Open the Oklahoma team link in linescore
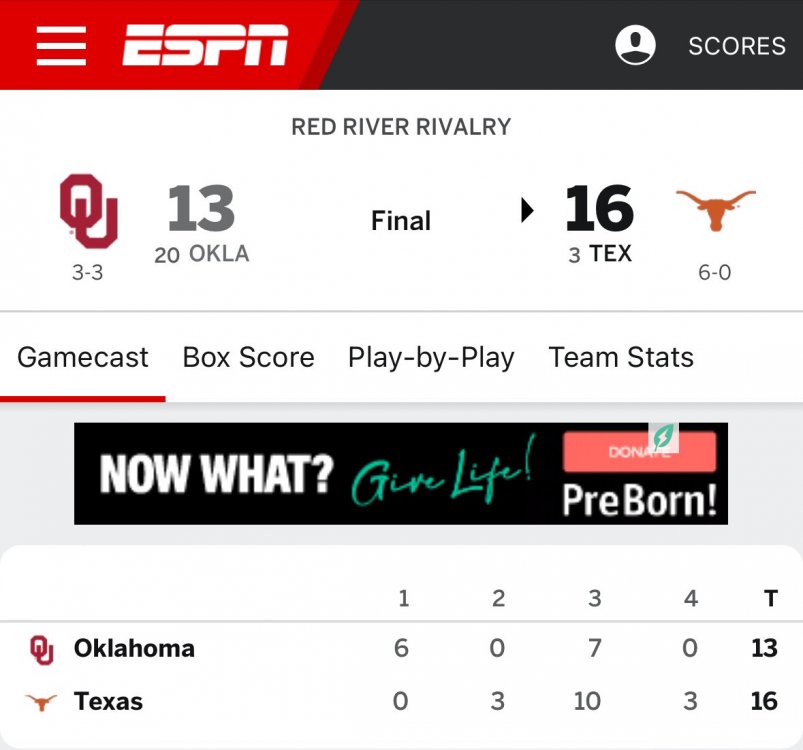This screenshot has width=803, height=750. coord(134,649)
